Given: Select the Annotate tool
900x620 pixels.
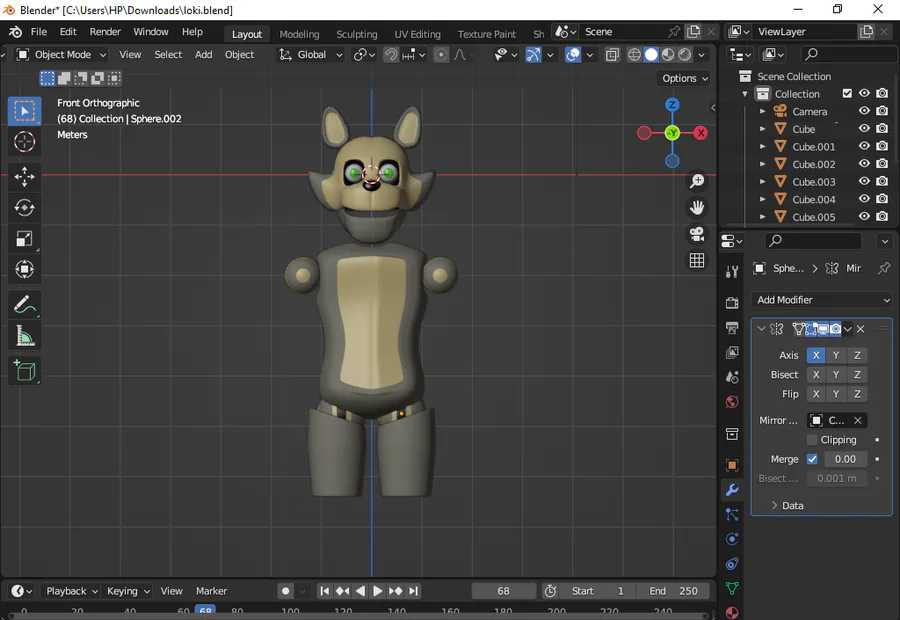Looking at the screenshot, I should (24, 305).
